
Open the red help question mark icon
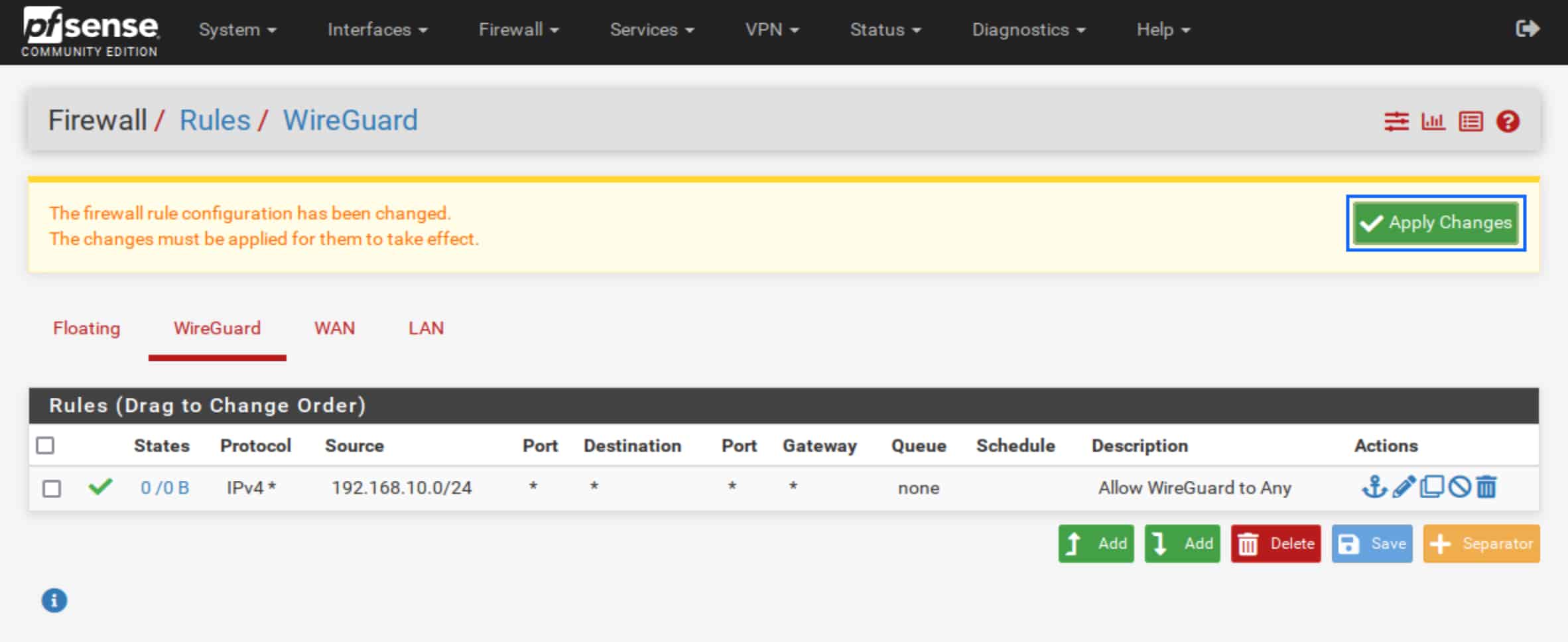click(1508, 121)
